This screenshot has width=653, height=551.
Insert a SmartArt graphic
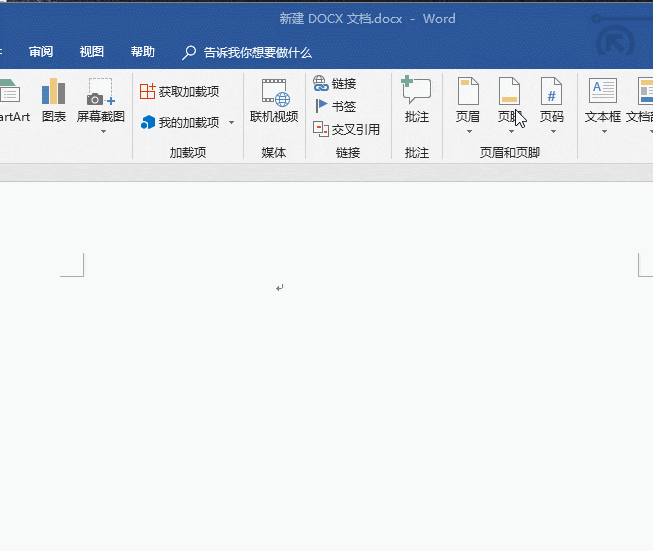pyautogui.click(x=14, y=102)
